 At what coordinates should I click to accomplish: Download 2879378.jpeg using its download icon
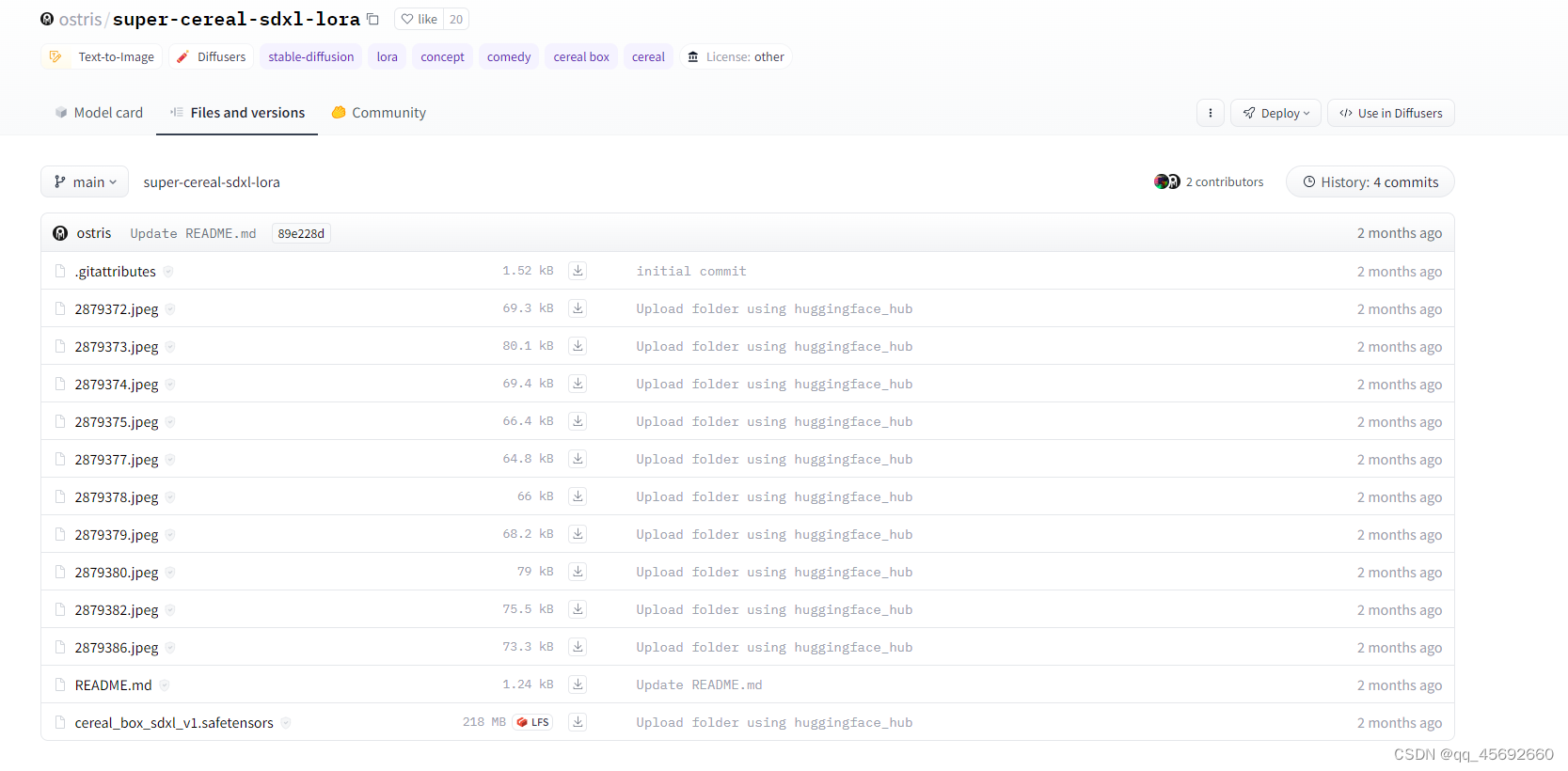[x=578, y=496]
